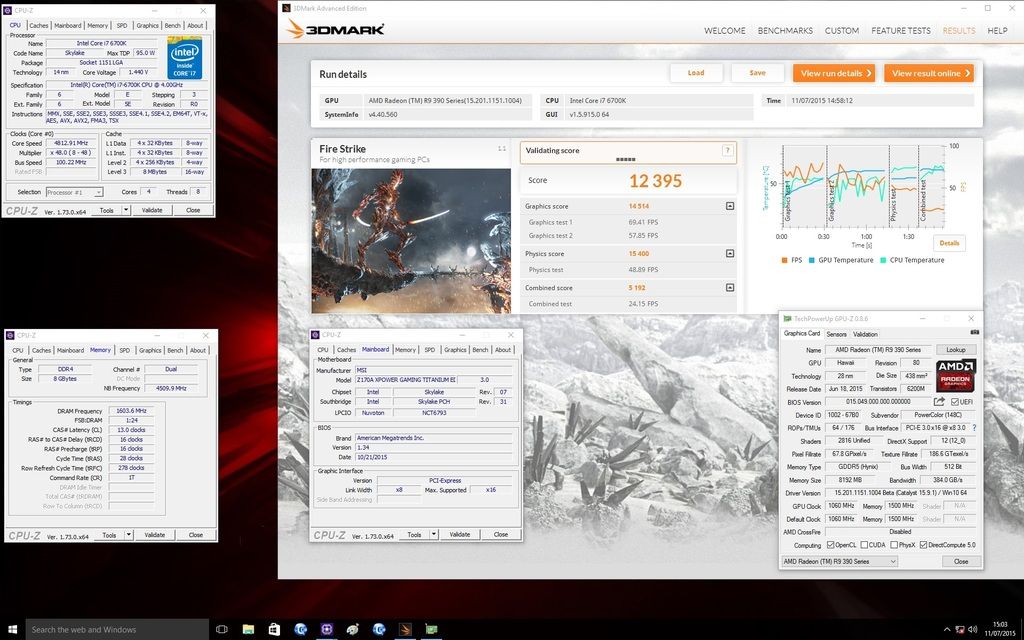The image size is (1024, 640).
Task: Switch to the purple CPU-Z taskbar icon
Action: (x=327, y=630)
